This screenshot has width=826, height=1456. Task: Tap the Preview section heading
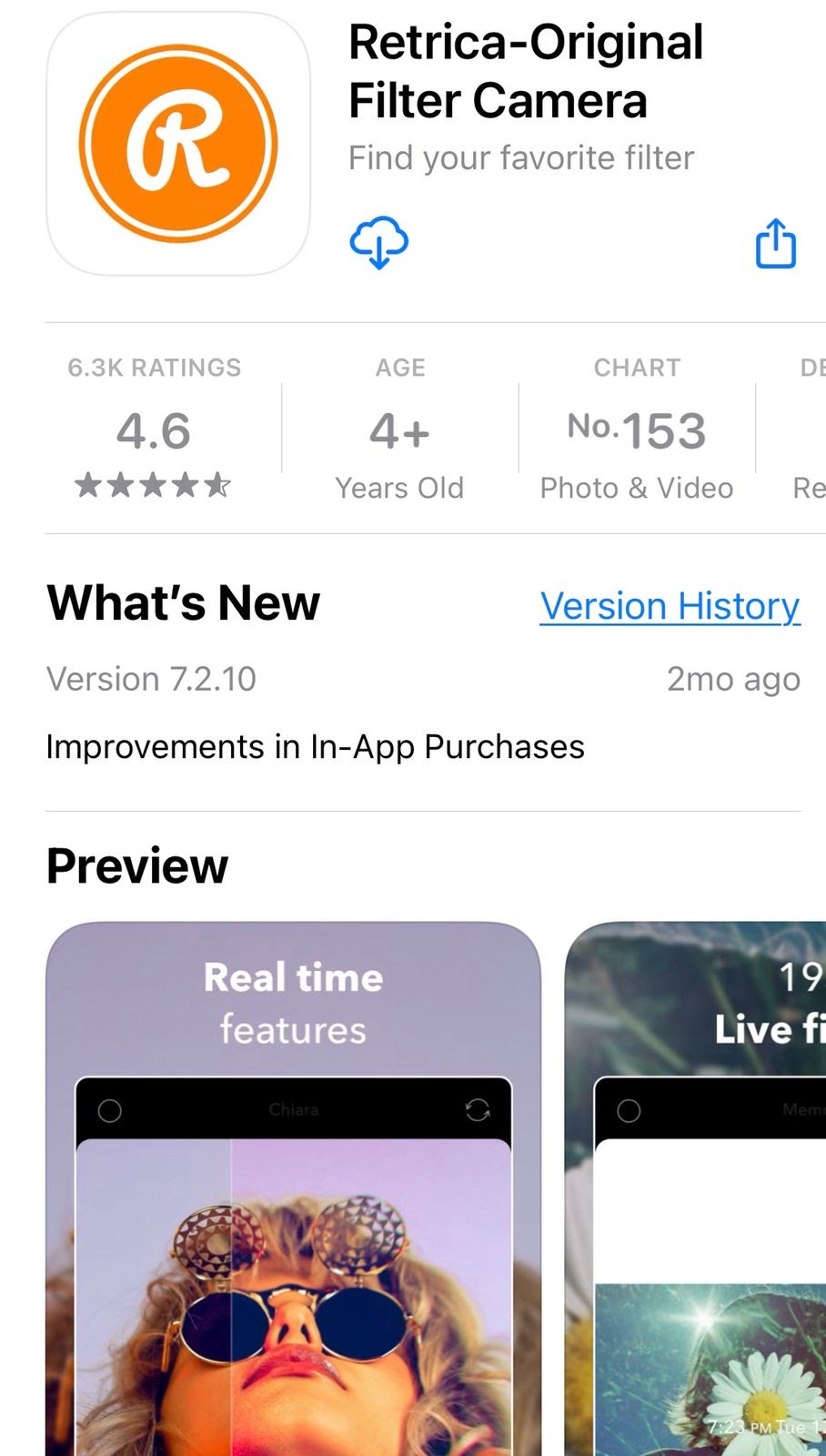tap(137, 865)
